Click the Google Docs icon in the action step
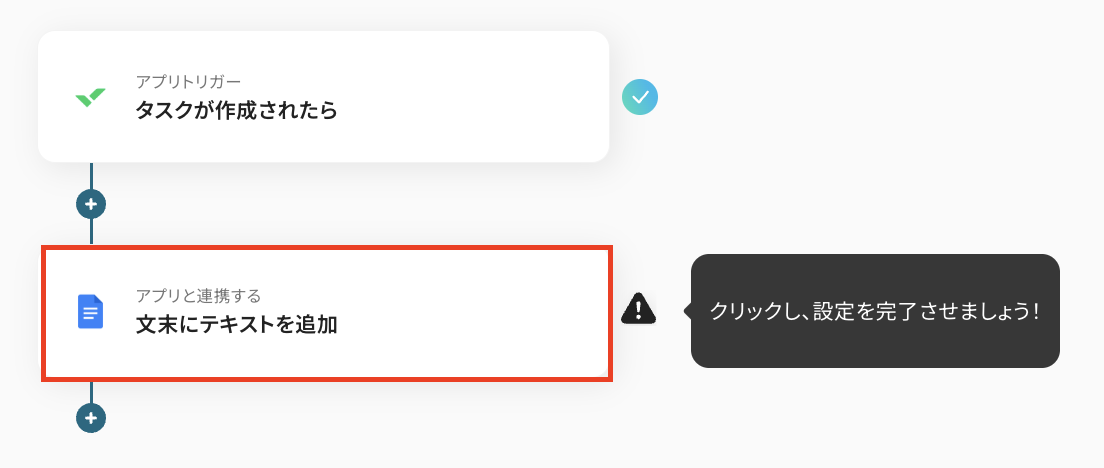 pos(90,312)
